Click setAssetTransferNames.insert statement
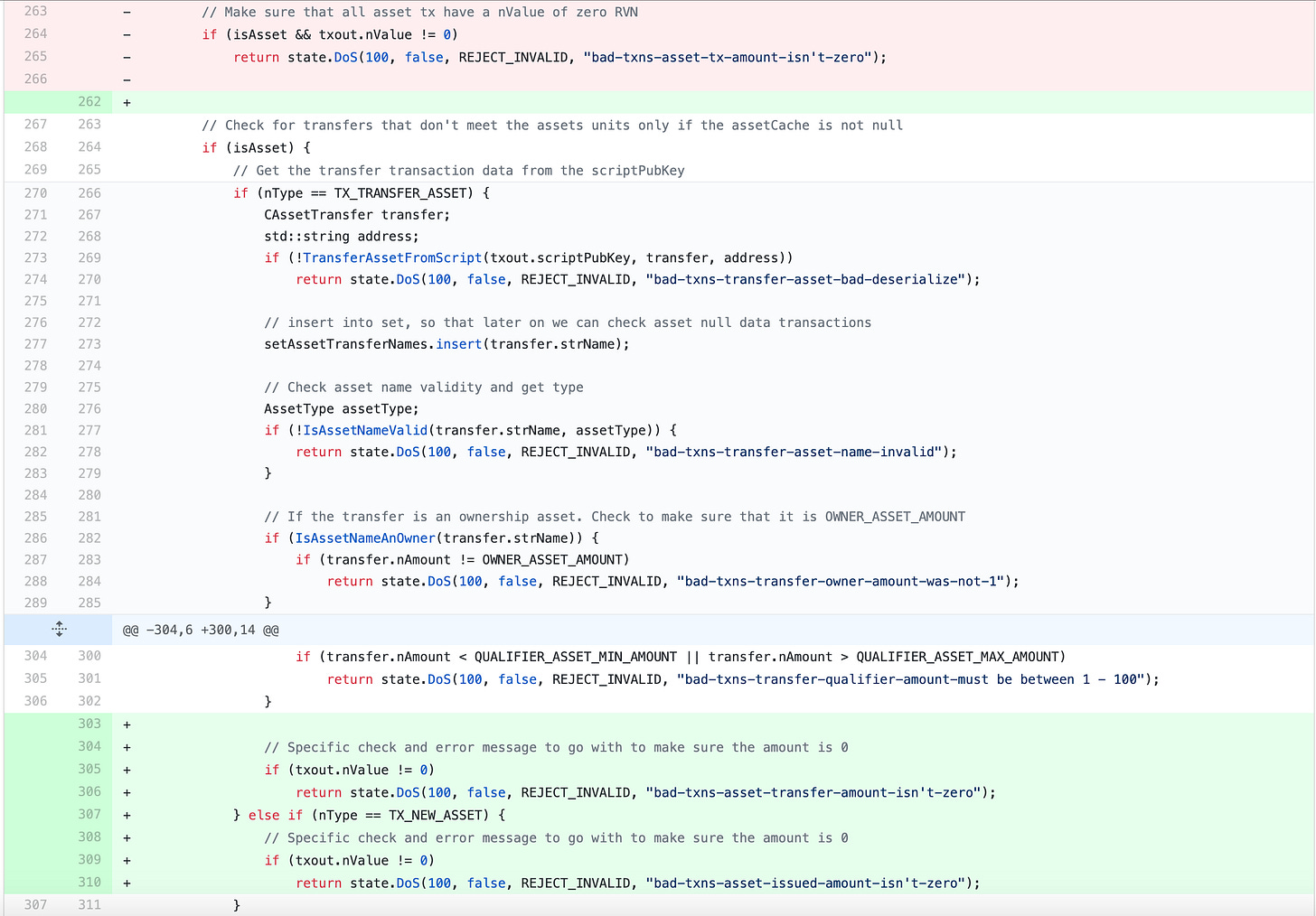 (x=446, y=344)
